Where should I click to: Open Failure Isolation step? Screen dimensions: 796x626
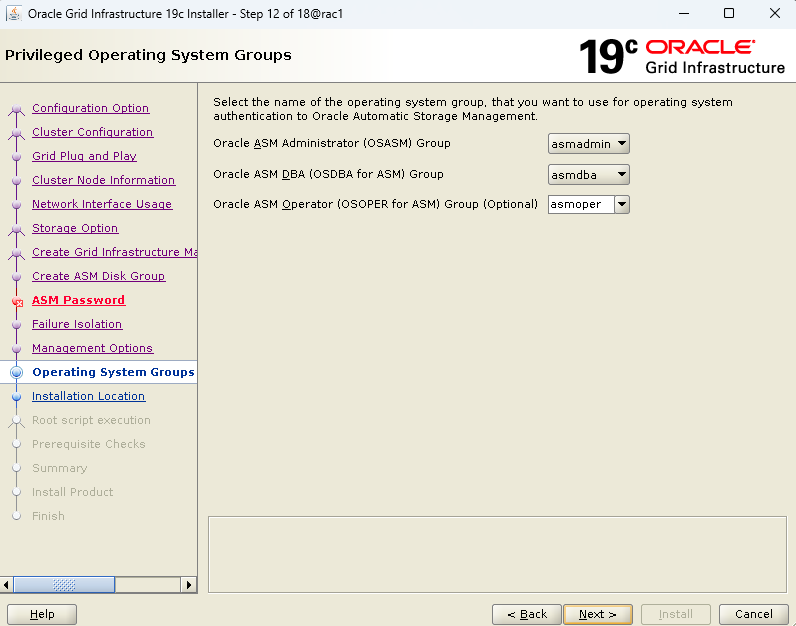pos(77,324)
